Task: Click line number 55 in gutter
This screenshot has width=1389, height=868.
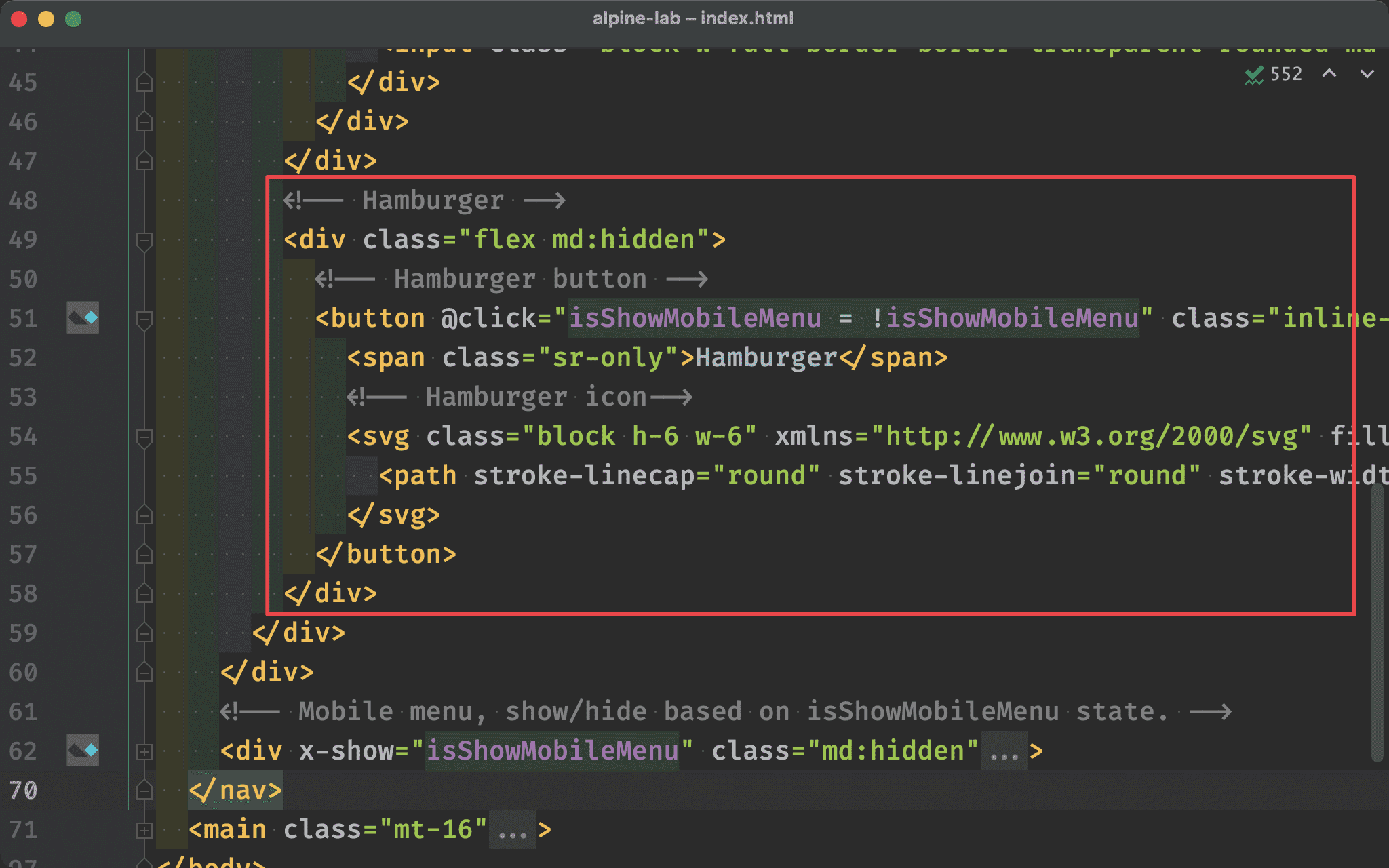Action: (x=23, y=476)
